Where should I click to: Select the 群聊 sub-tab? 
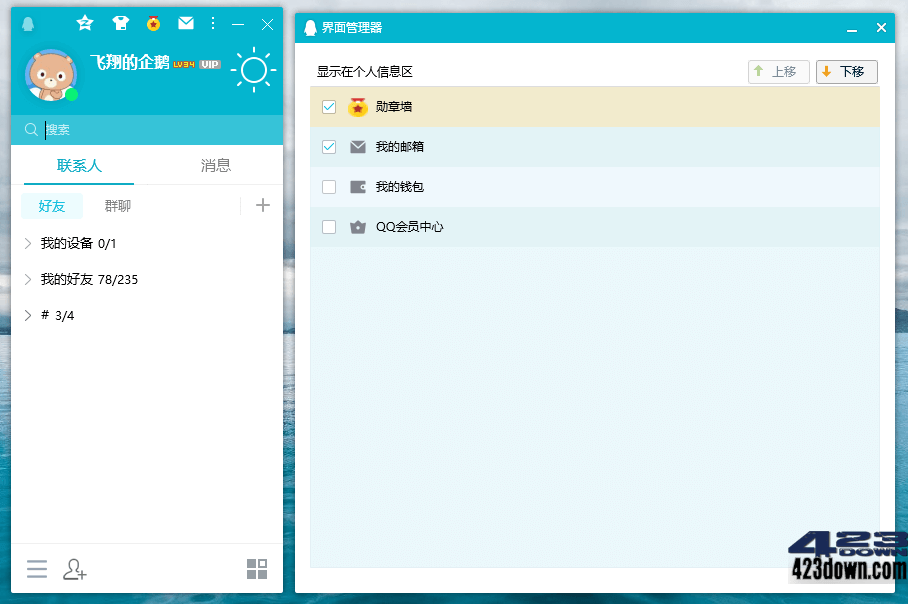(118, 206)
